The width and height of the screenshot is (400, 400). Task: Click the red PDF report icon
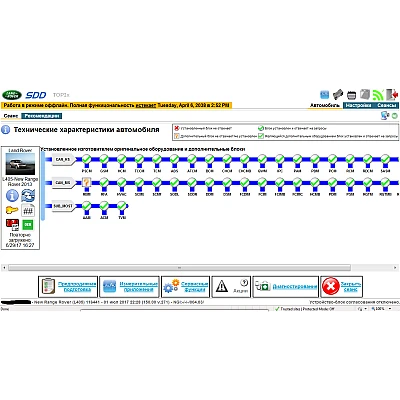[12, 225]
